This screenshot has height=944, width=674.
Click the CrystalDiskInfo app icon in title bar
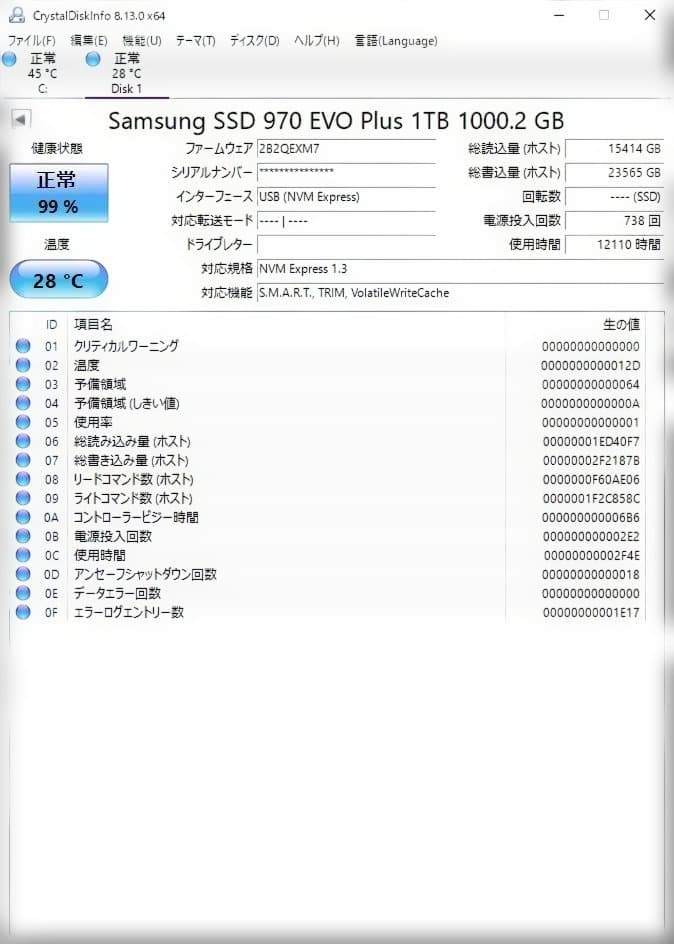[x=16, y=15]
